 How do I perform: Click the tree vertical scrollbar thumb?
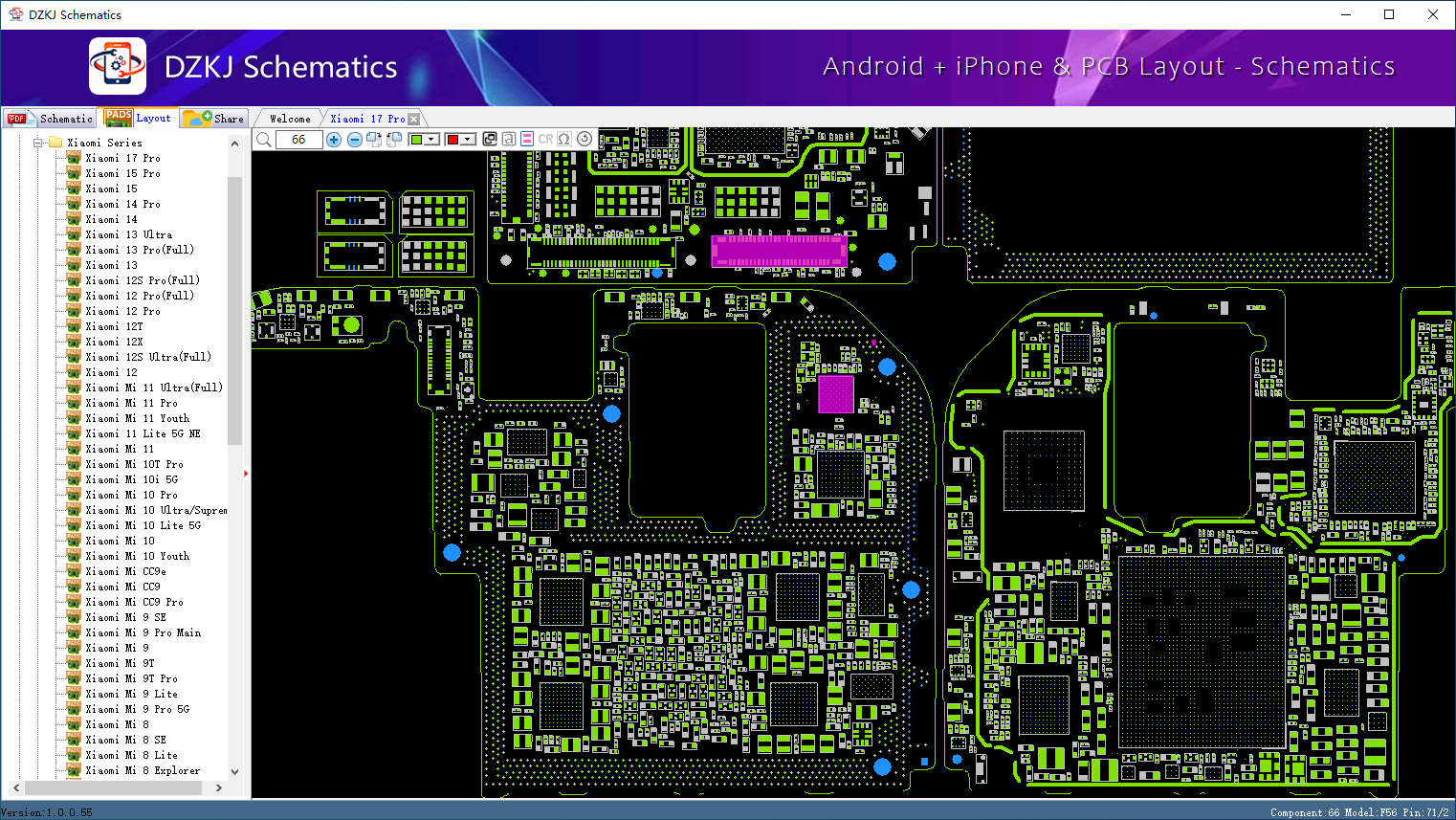[x=234, y=310]
